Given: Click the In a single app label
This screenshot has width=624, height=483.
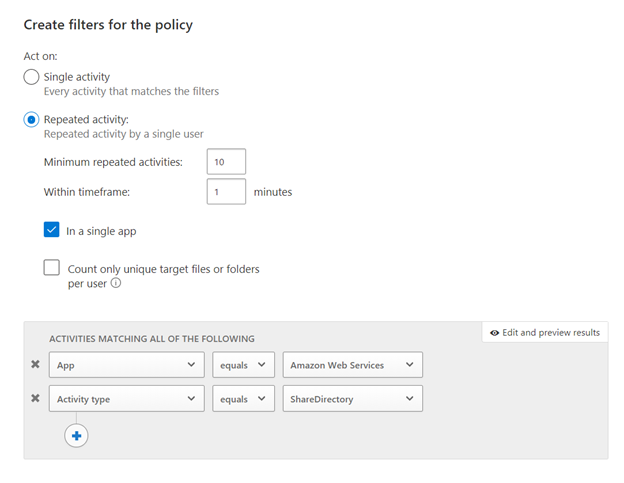Looking at the screenshot, I should click(x=101, y=231).
